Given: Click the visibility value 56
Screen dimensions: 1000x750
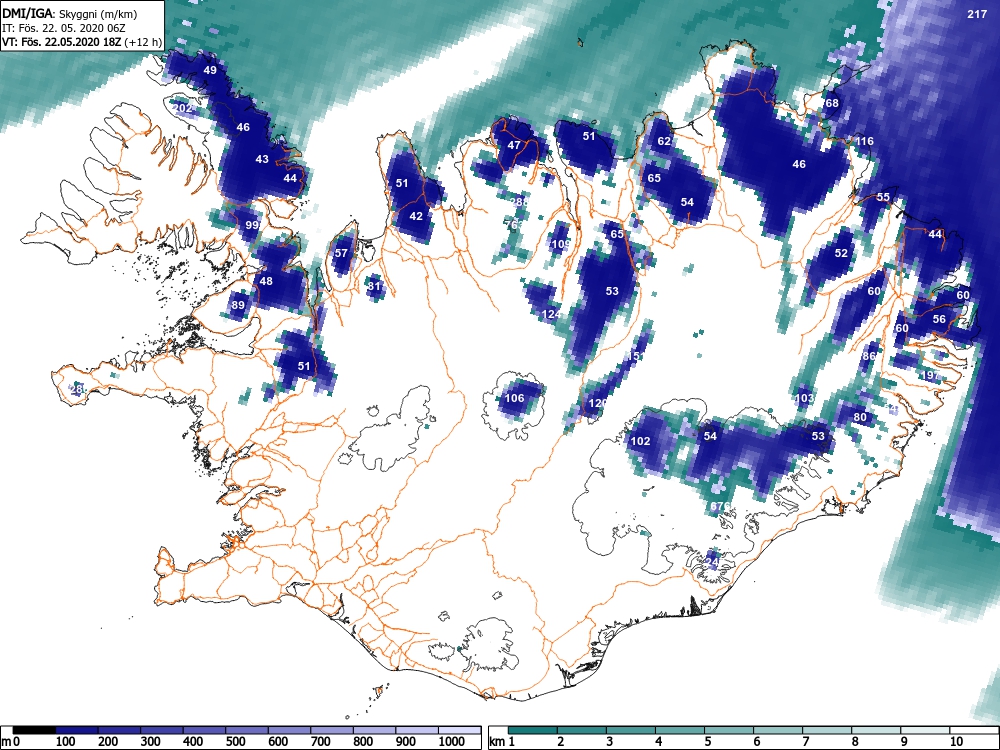Looking at the screenshot, I should [939, 319].
